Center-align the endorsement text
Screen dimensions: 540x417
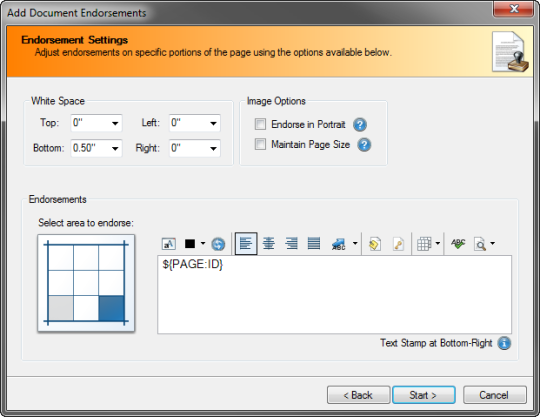click(x=269, y=244)
